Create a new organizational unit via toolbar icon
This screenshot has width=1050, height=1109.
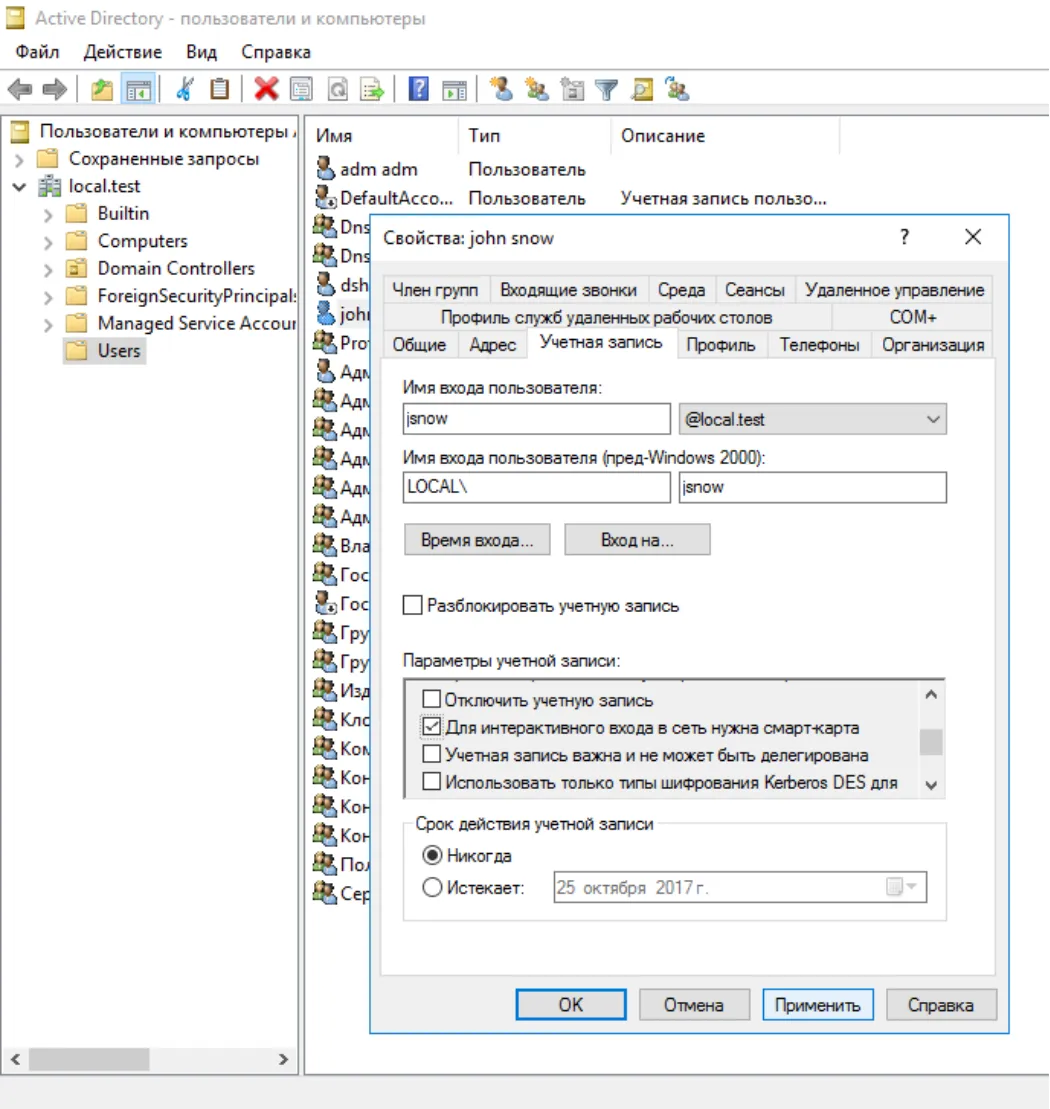(x=572, y=90)
